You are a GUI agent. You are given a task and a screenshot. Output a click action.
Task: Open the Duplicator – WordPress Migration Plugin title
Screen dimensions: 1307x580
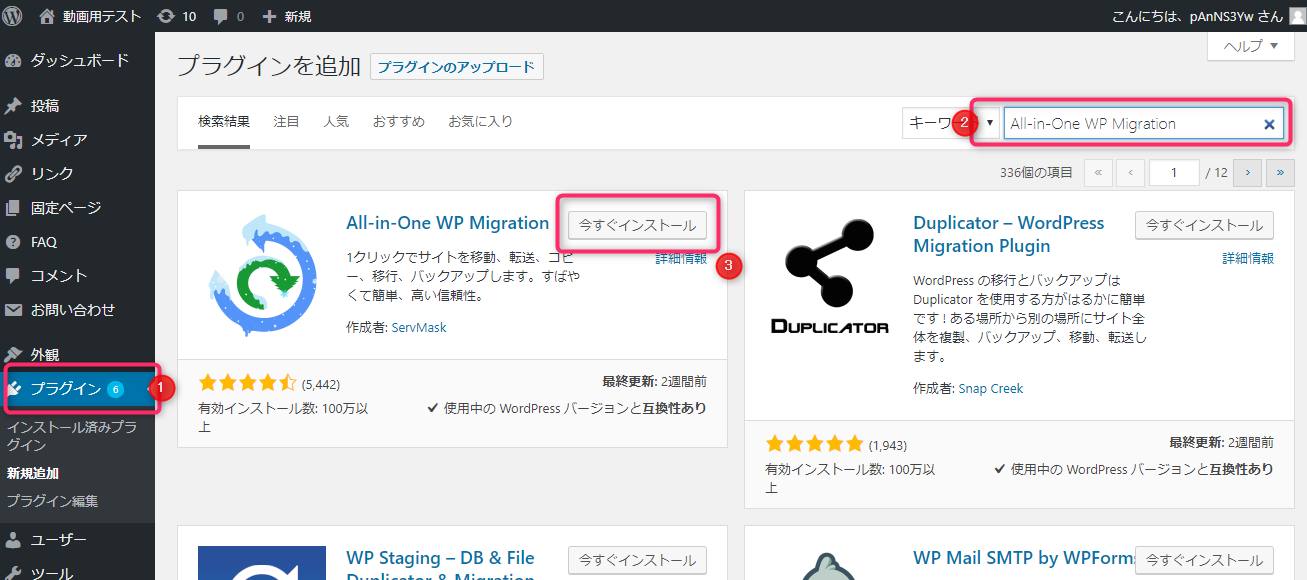[1009, 234]
